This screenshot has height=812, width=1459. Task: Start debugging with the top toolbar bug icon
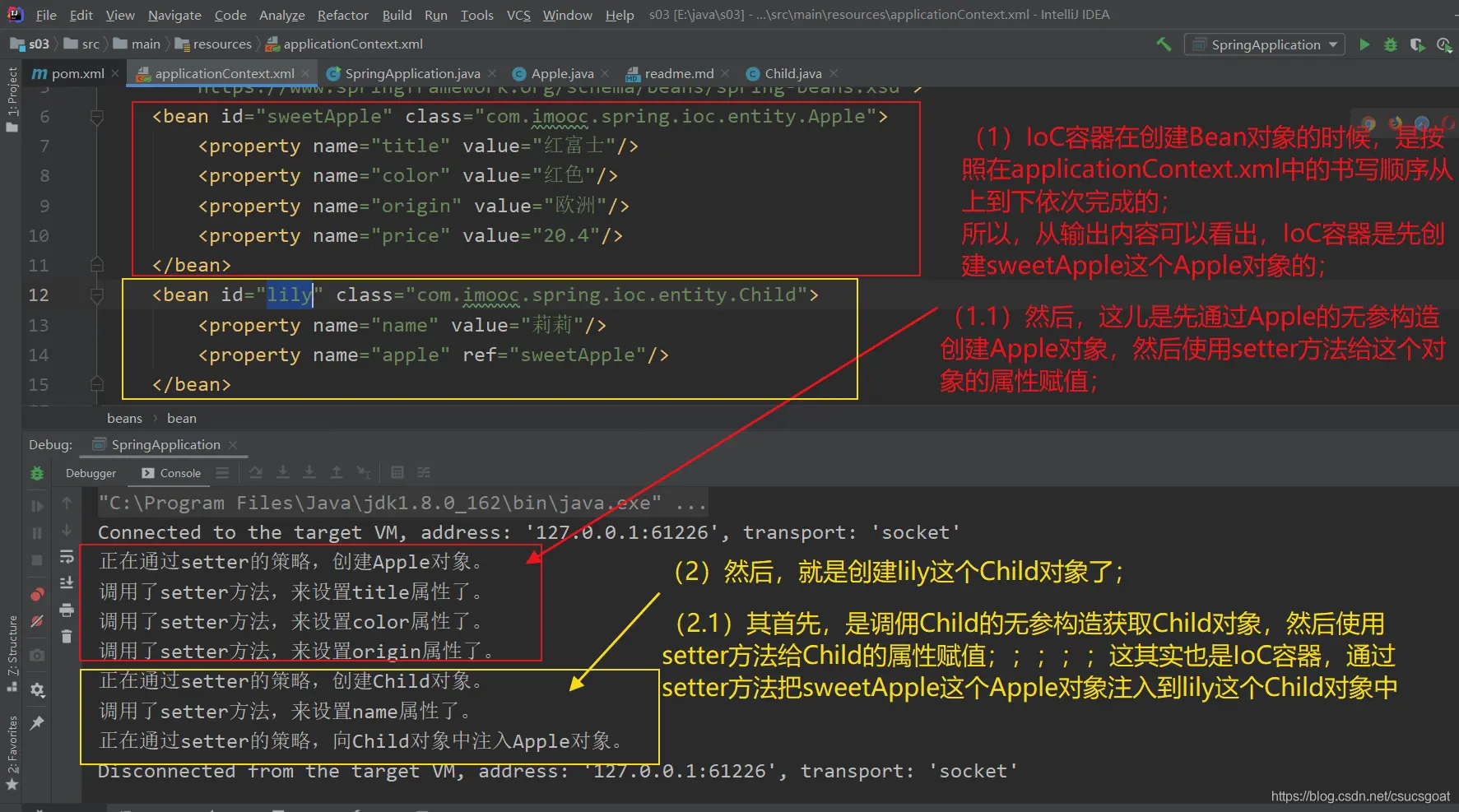(x=1391, y=44)
